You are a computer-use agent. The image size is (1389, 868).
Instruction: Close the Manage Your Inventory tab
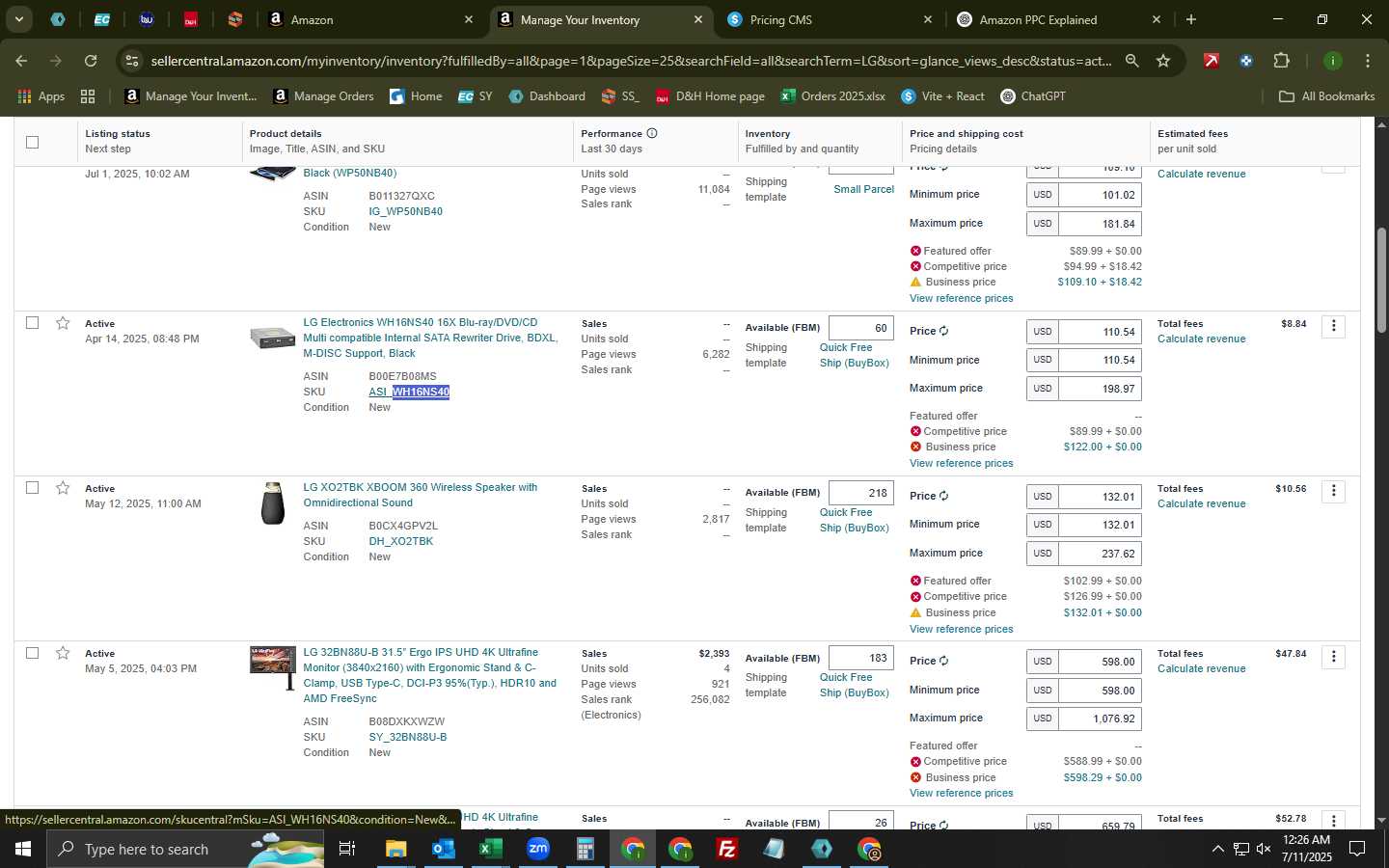point(698,19)
